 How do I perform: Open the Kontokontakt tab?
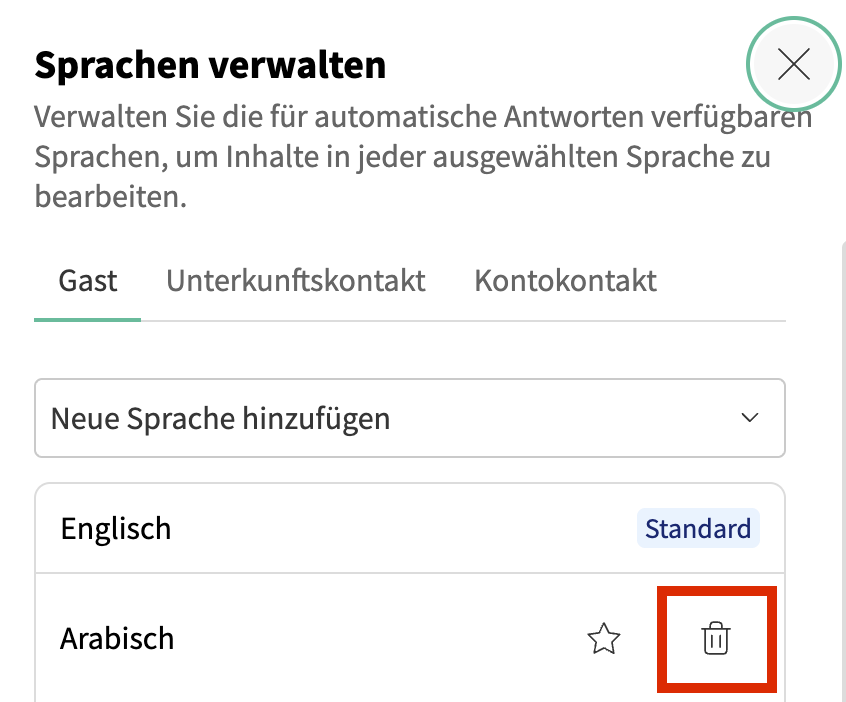pos(565,280)
